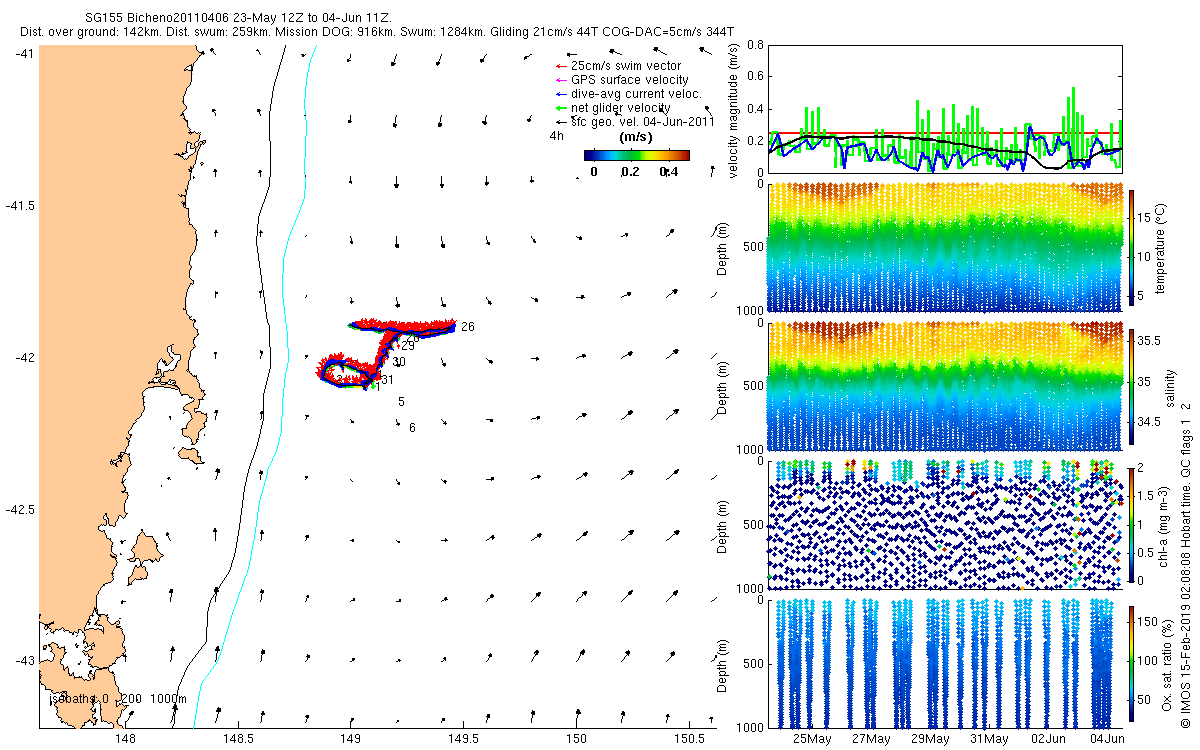
Task: Click inside the velocity magnitude time-series plot
Action: (945, 108)
